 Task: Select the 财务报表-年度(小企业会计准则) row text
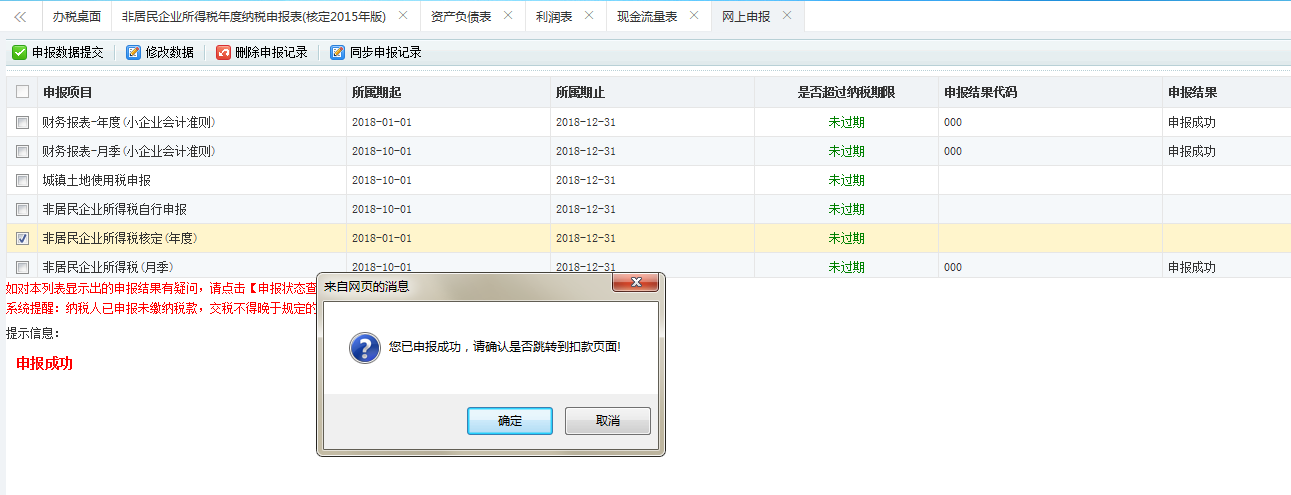[x=129, y=122]
